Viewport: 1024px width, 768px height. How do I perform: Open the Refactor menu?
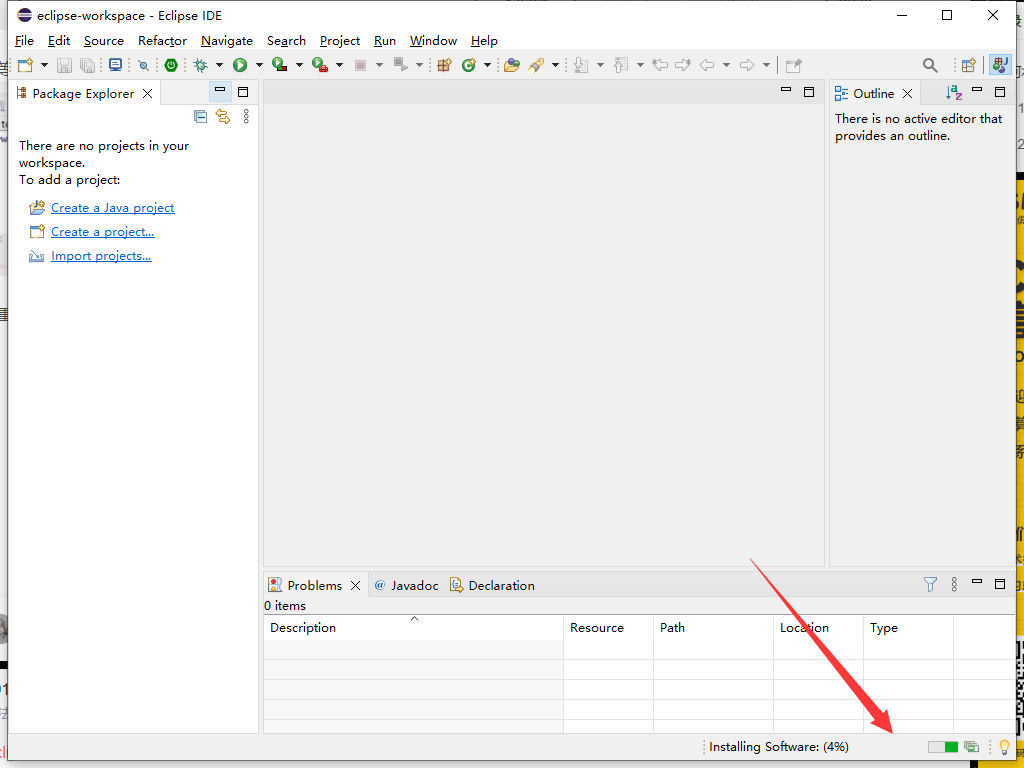point(162,40)
